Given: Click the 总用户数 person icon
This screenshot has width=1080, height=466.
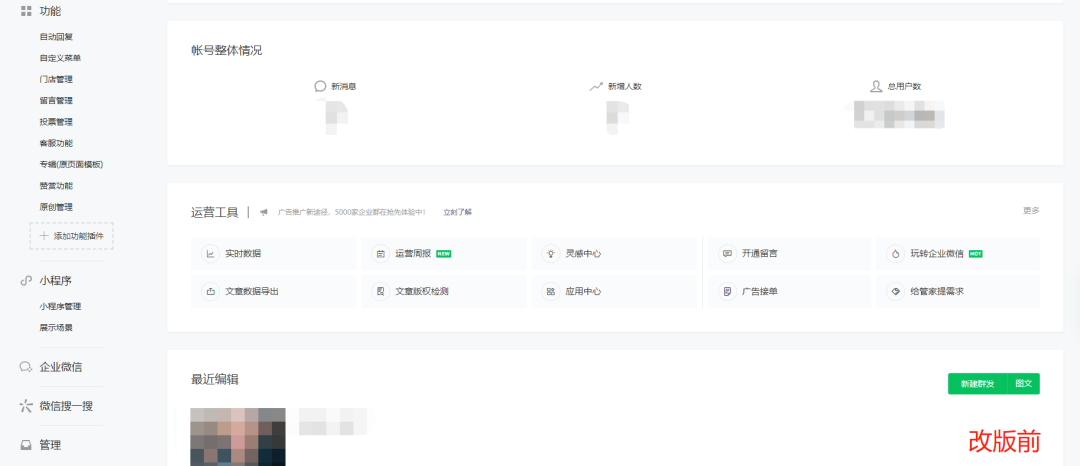Looking at the screenshot, I should [876, 87].
